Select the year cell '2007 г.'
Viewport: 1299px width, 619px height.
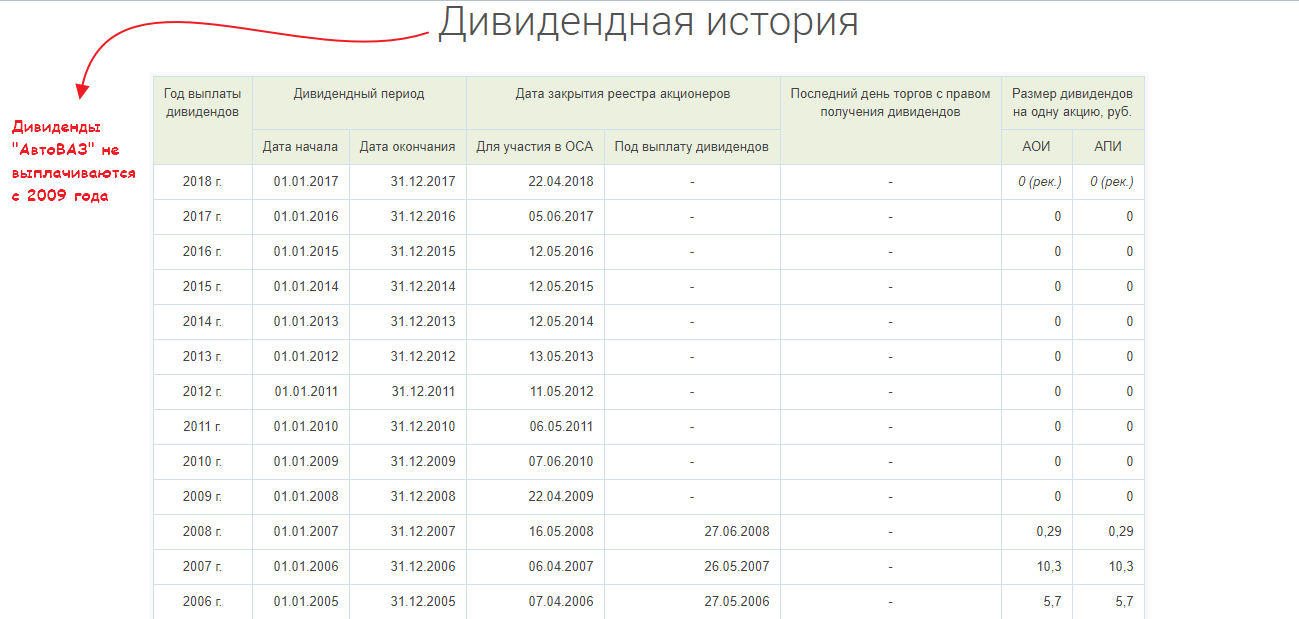point(203,567)
